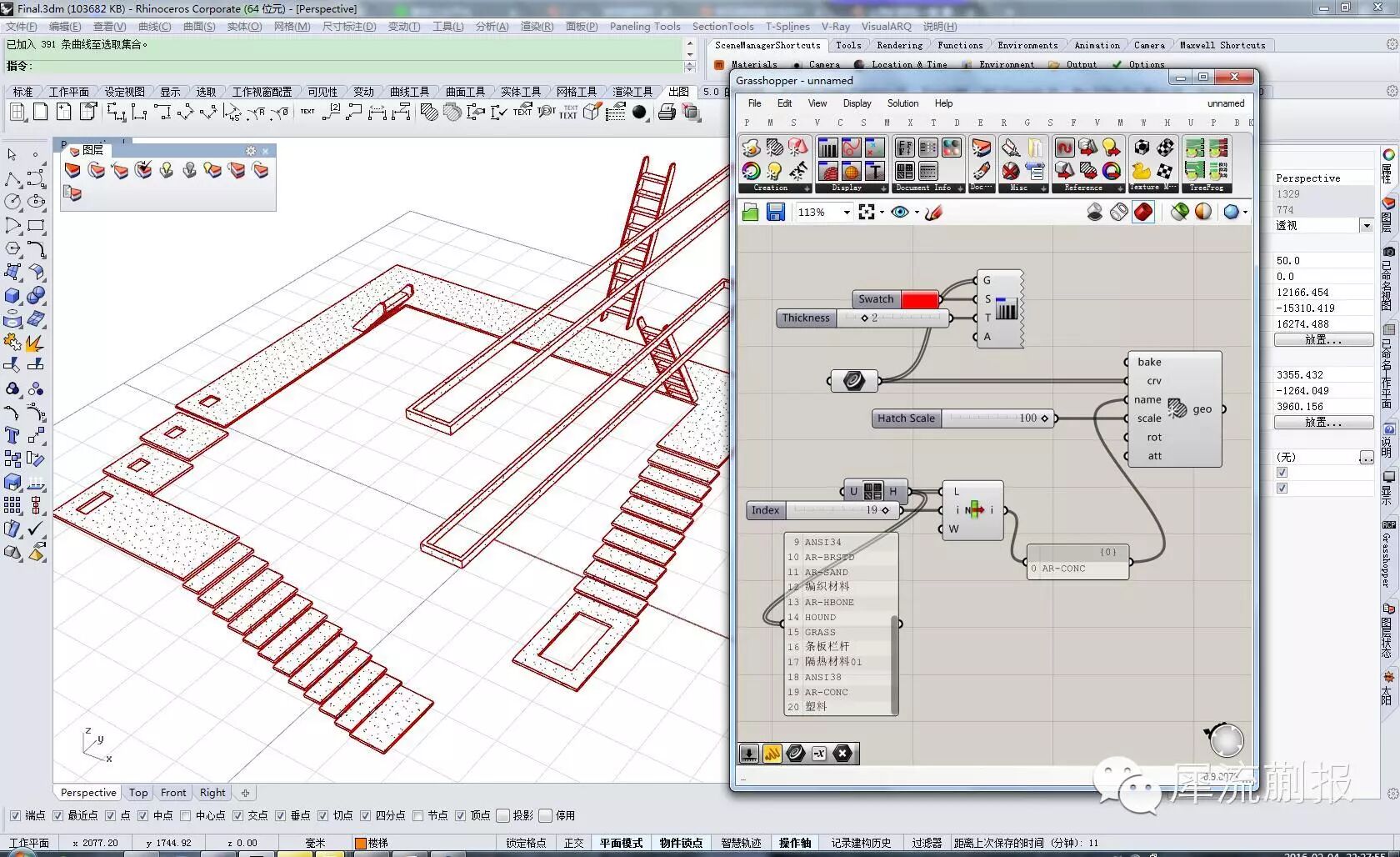This screenshot has height=857, width=1400.
Task: Toggle 正交 ortho mode in status bar
Action: coord(573,843)
